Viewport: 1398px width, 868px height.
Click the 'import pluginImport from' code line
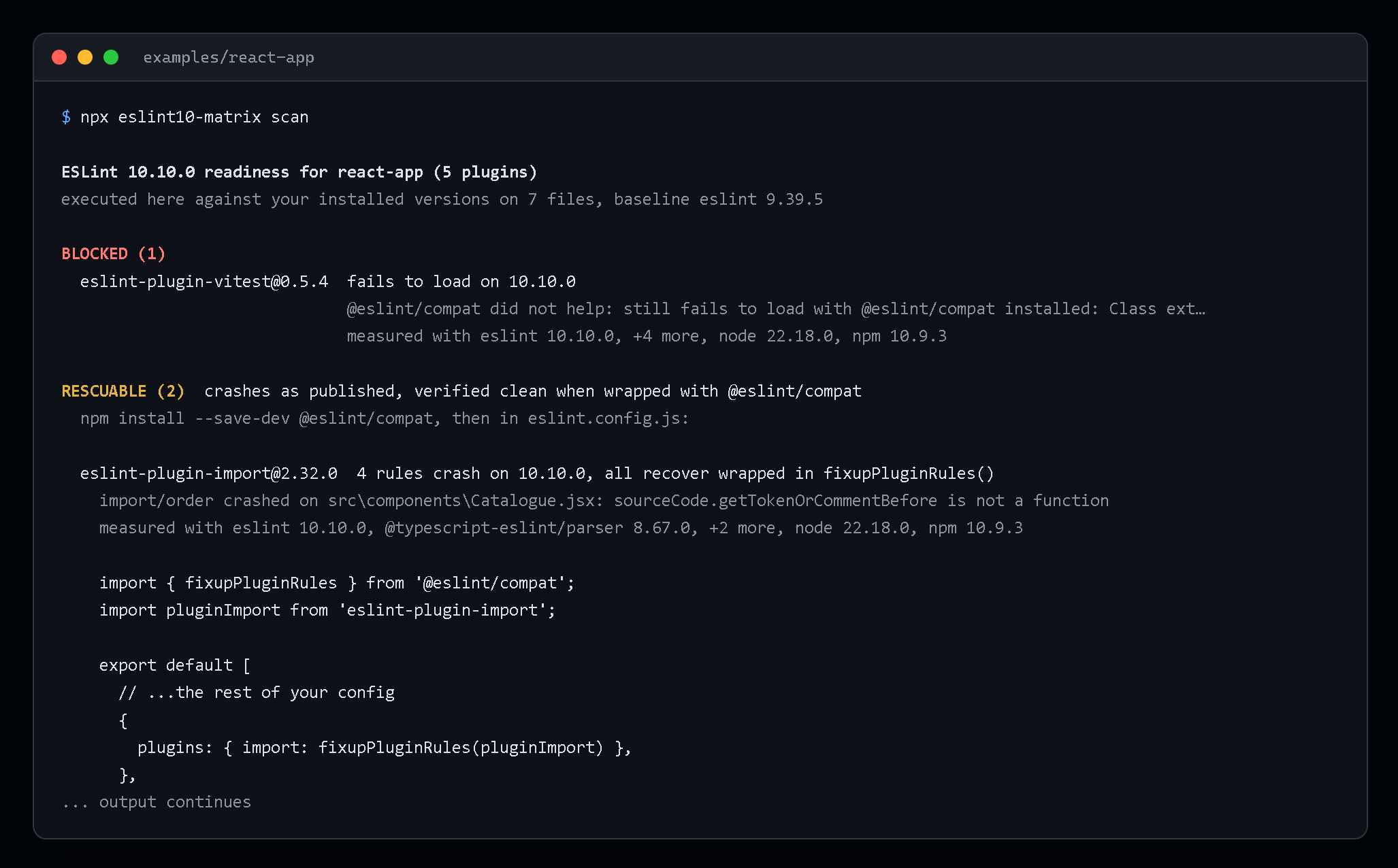pos(327,610)
